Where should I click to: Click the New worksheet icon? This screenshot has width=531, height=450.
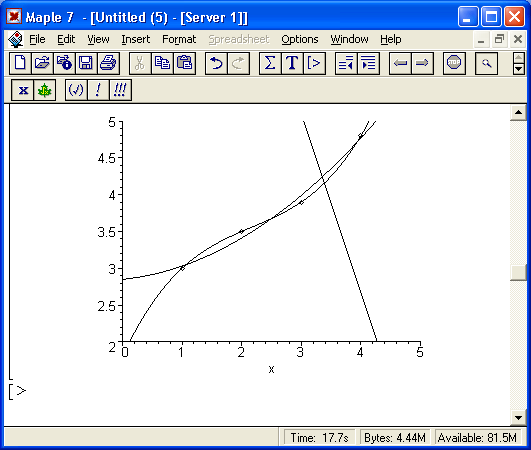tap(20, 63)
